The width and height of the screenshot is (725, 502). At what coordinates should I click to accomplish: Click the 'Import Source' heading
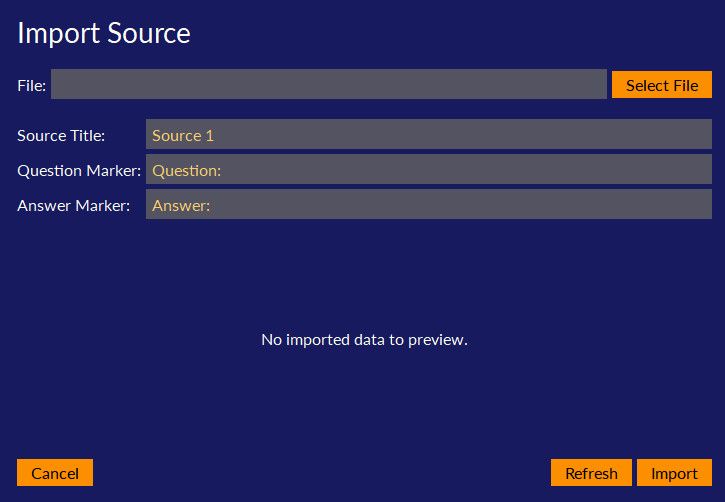point(104,33)
